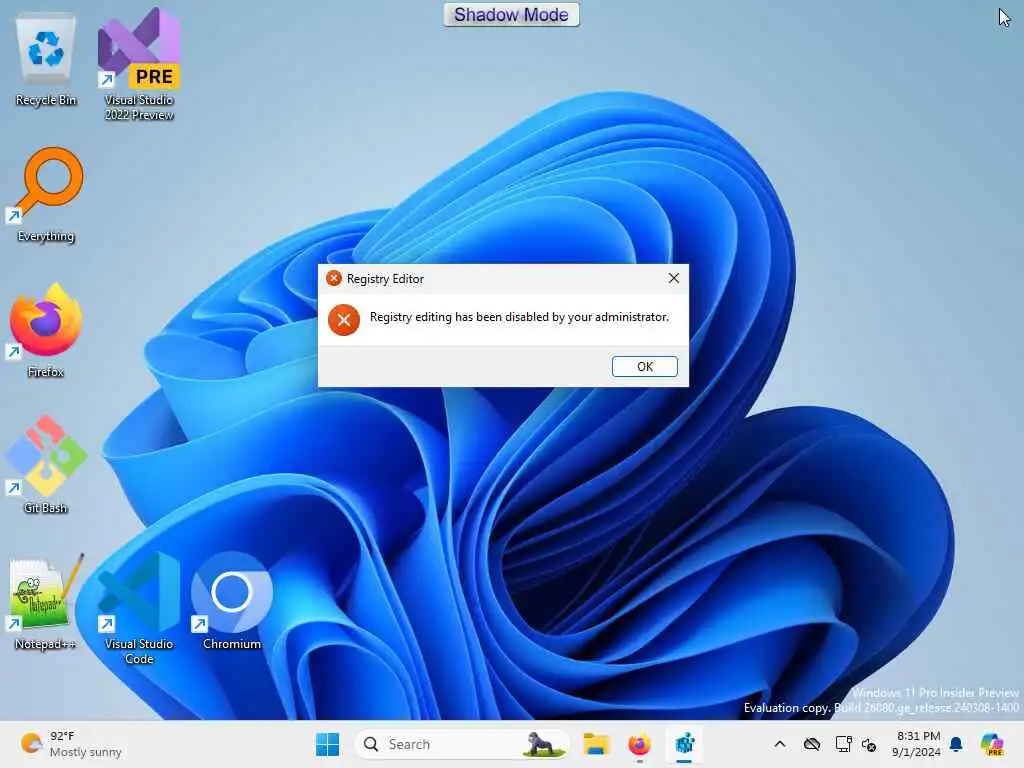The image size is (1024, 768).
Task: Open the Copilot Preview taskbar icon
Action: (992, 744)
